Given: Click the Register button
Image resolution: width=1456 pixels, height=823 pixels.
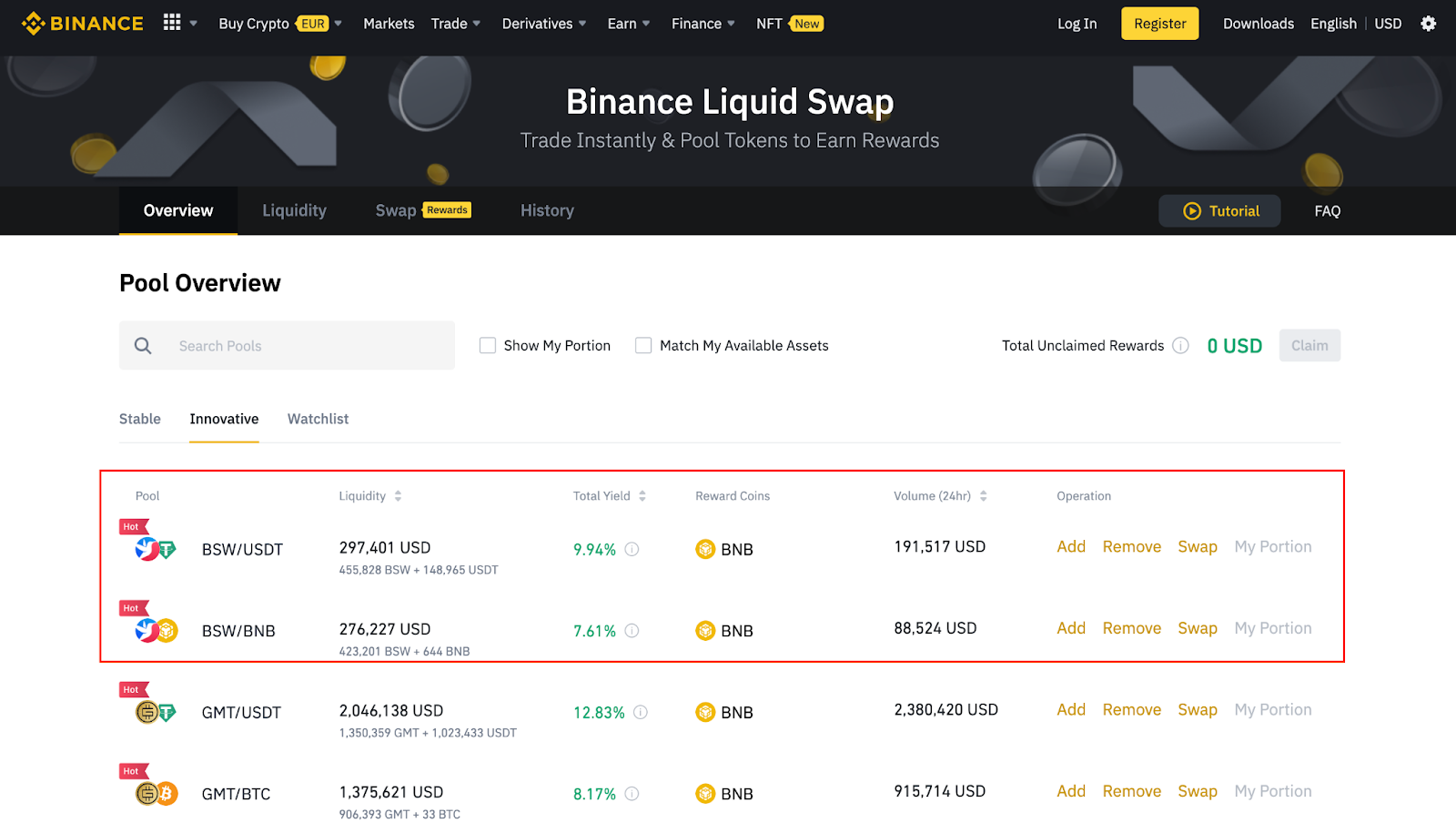Looking at the screenshot, I should tap(1159, 24).
